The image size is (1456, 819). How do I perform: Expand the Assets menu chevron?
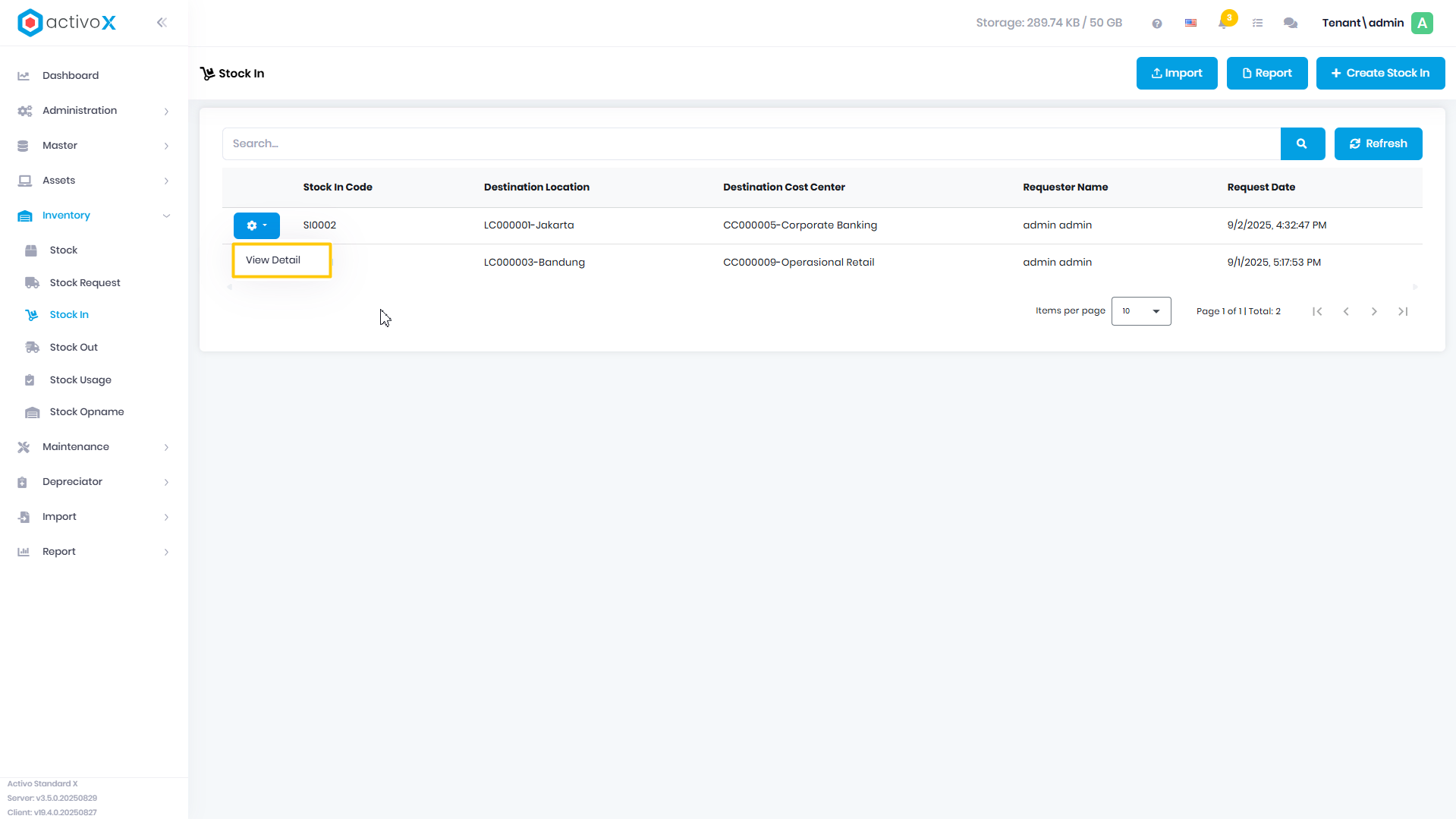[x=166, y=181]
